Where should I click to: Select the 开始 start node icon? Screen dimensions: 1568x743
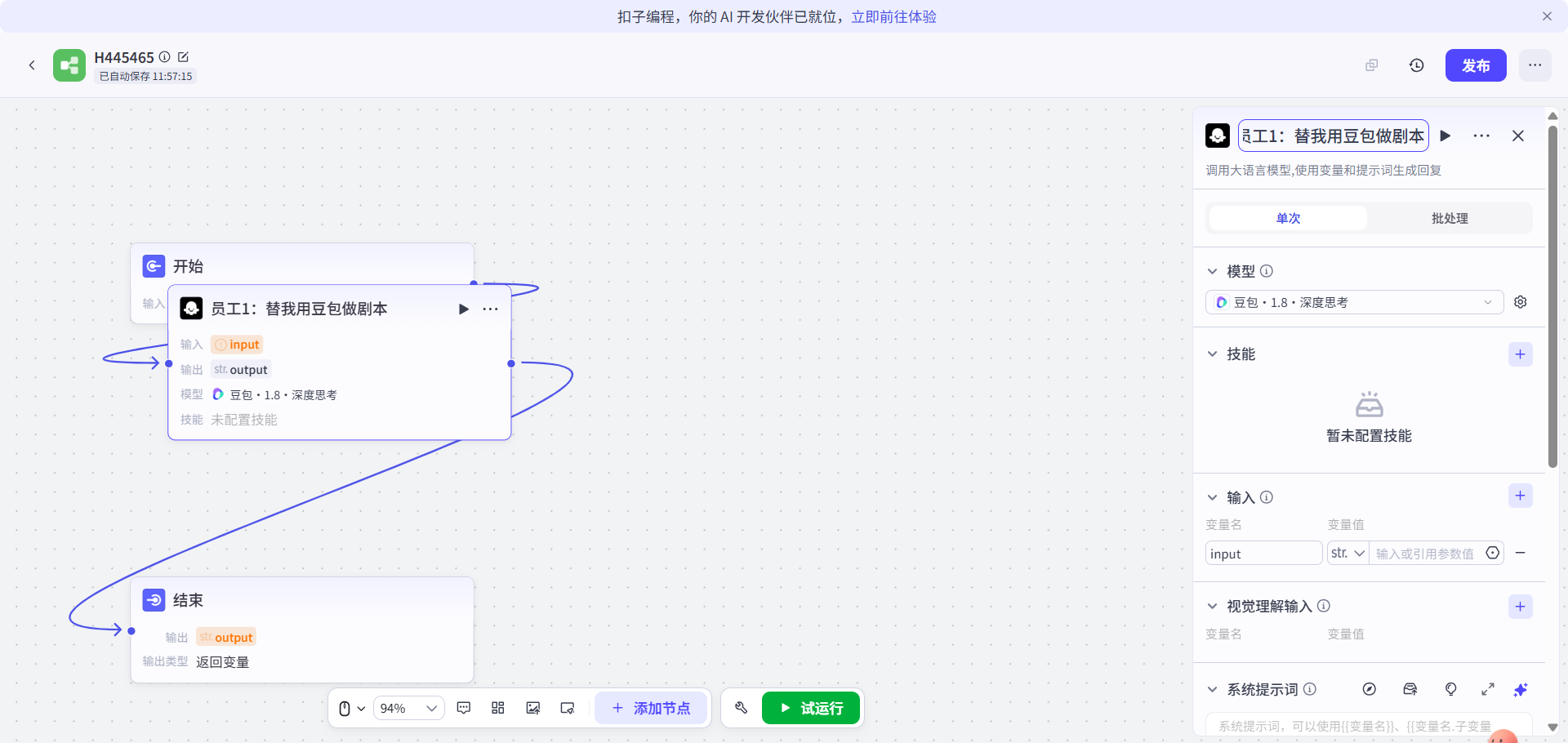(x=154, y=266)
